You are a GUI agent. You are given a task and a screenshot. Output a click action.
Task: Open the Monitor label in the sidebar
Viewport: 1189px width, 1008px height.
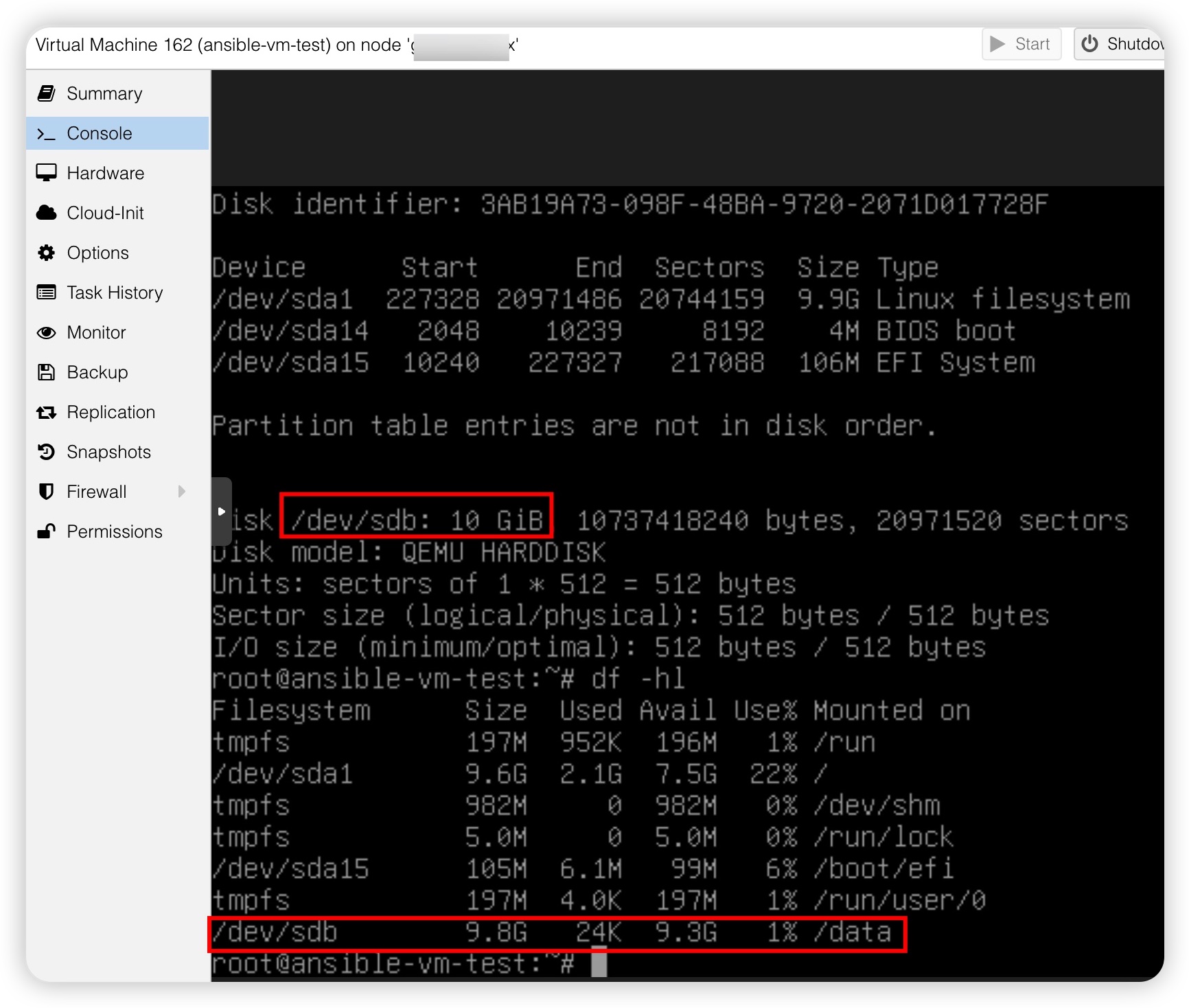point(97,332)
